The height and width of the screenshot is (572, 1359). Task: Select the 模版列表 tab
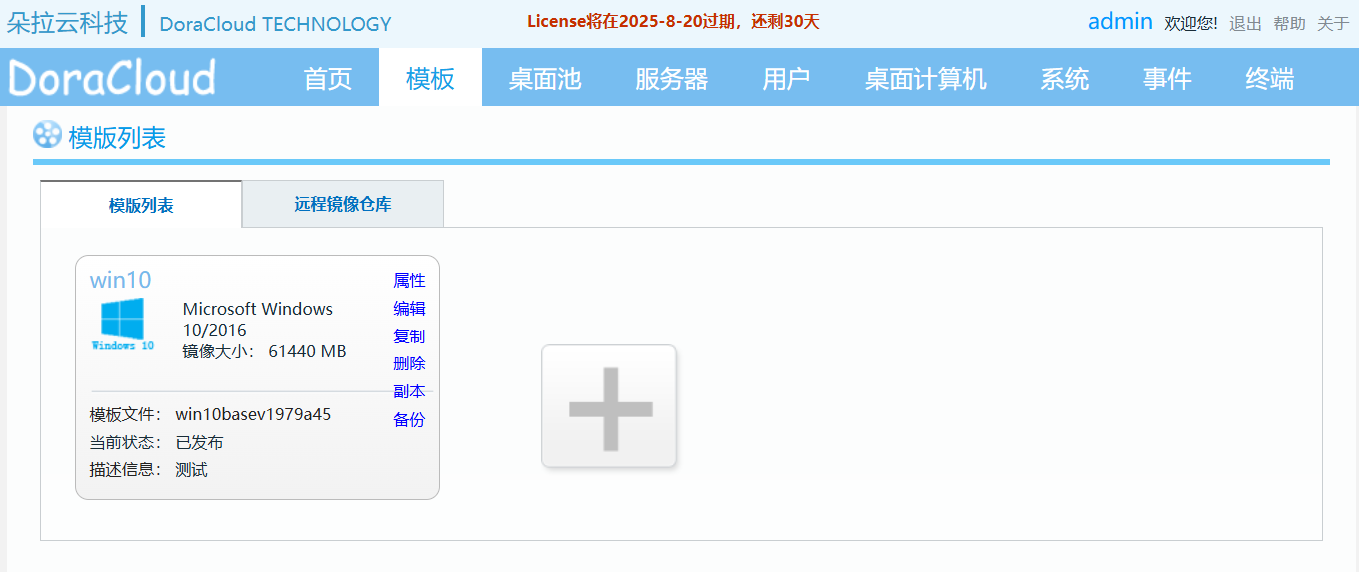pyautogui.click(x=141, y=206)
